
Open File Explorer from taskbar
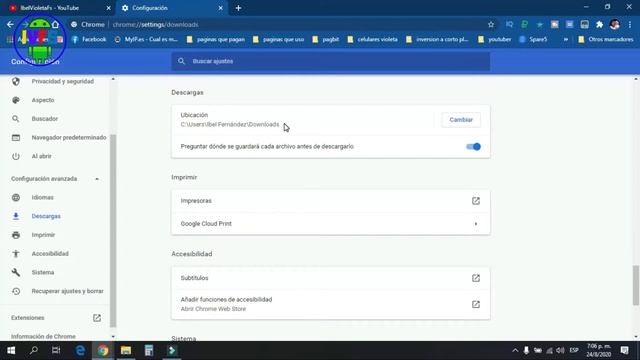(x=126, y=351)
